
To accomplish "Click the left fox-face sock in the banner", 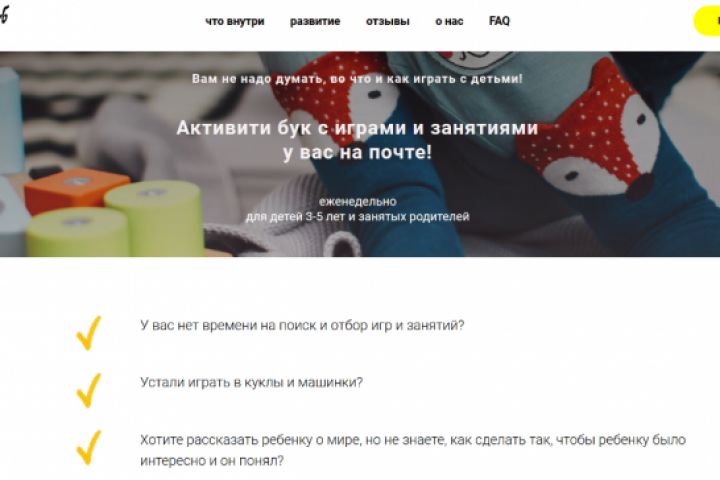I will (x=333, y=94).
